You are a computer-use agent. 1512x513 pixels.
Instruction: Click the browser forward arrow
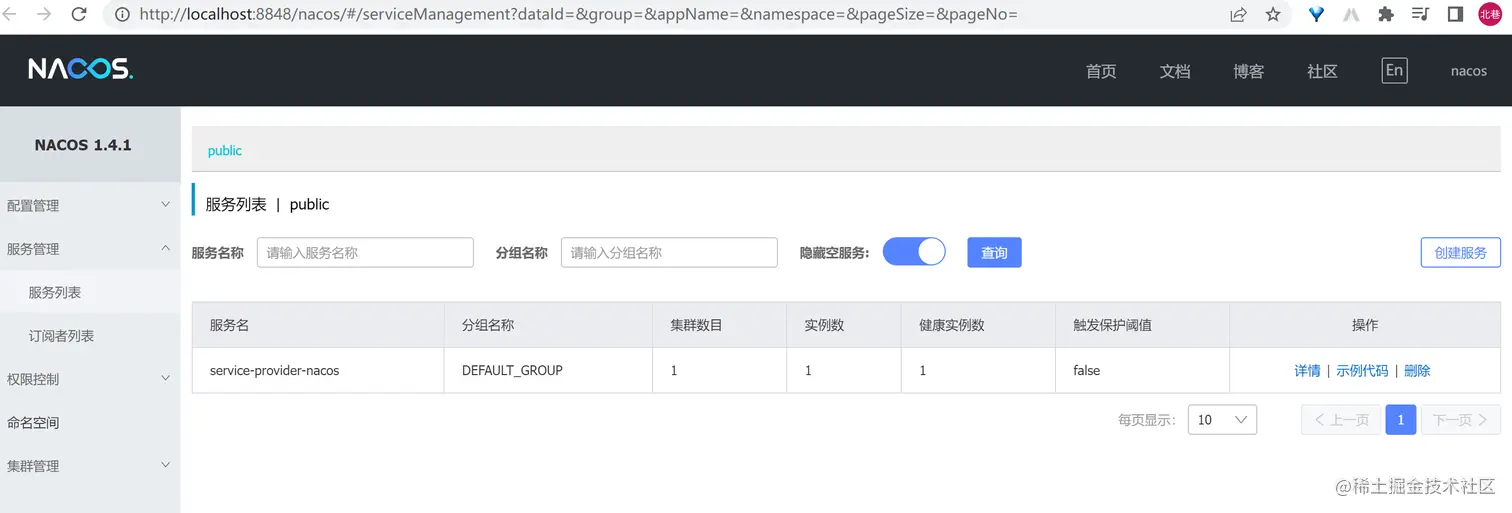point(44,14)
